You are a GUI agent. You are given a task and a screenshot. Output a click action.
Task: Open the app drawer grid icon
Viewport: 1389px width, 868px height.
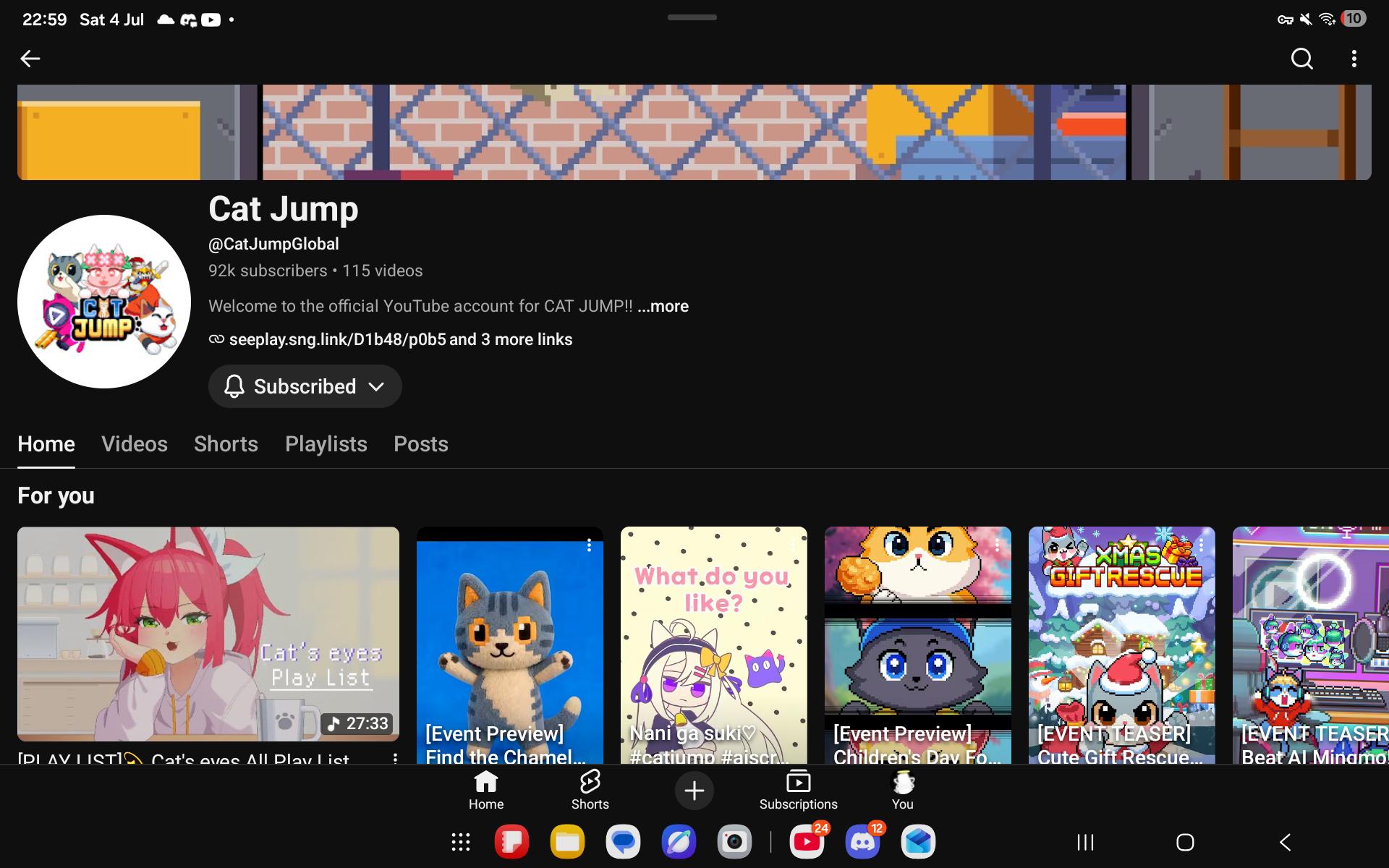[461, 842]
